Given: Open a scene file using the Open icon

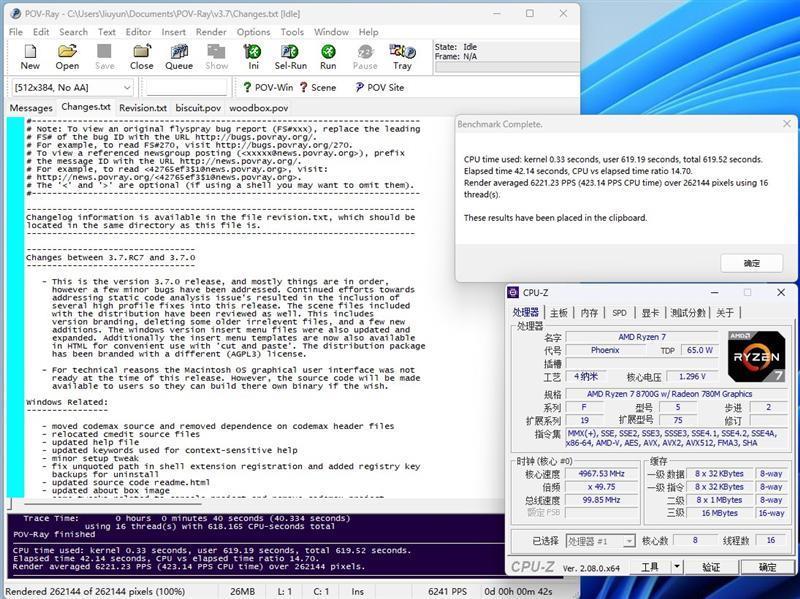Looking at the screenshot, I should point(66,55).
